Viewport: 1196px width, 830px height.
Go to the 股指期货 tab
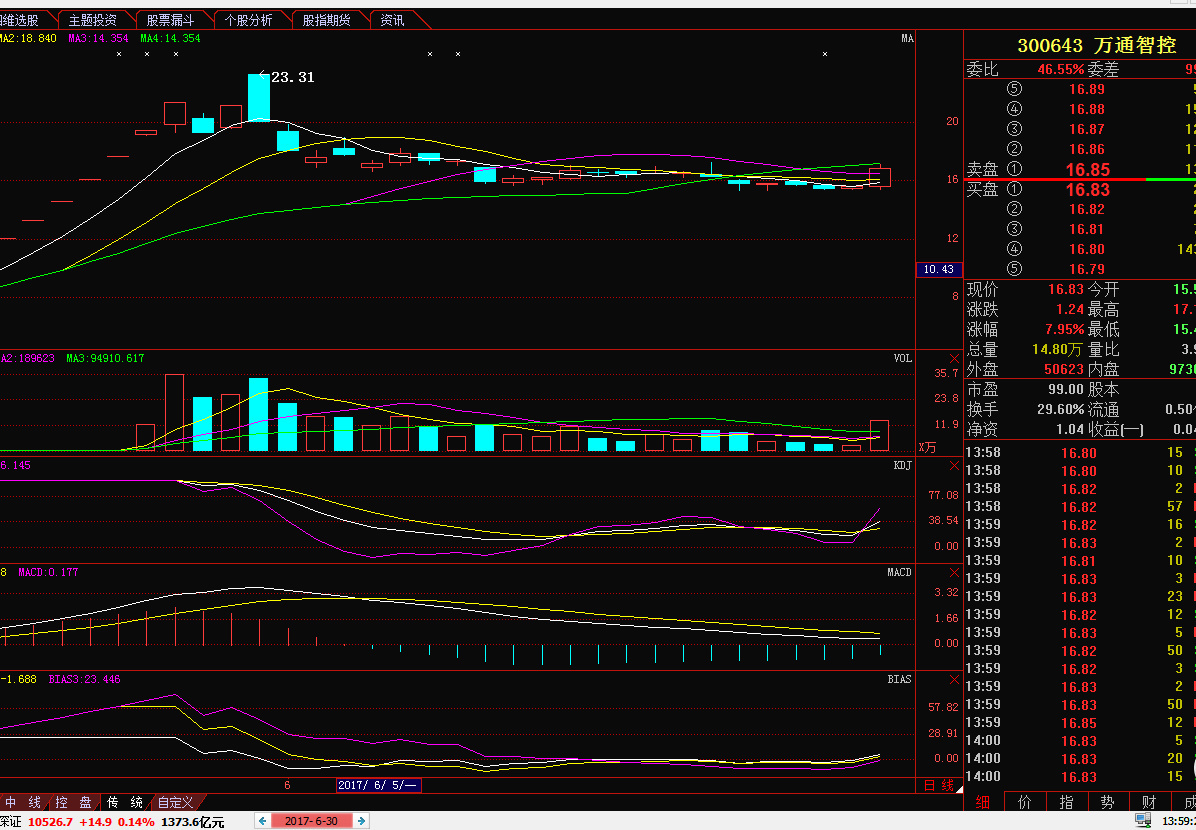pos(326,20)
